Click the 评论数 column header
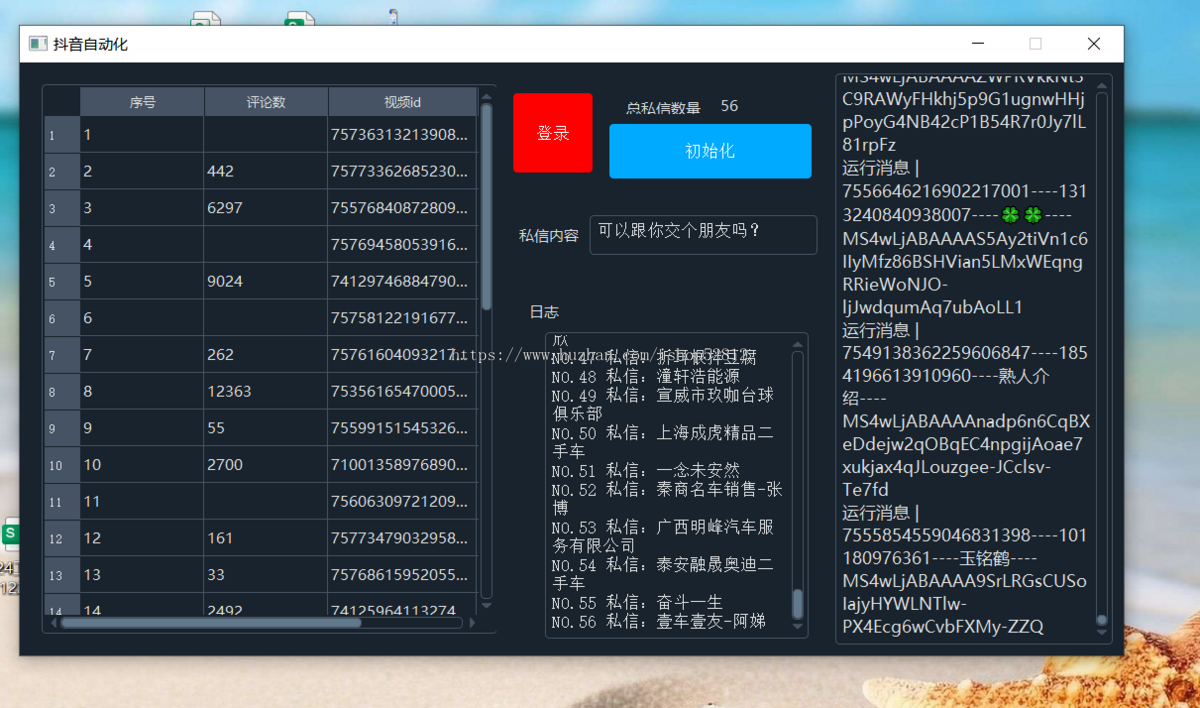This screenshot has height=708, width=1200. 265,101
